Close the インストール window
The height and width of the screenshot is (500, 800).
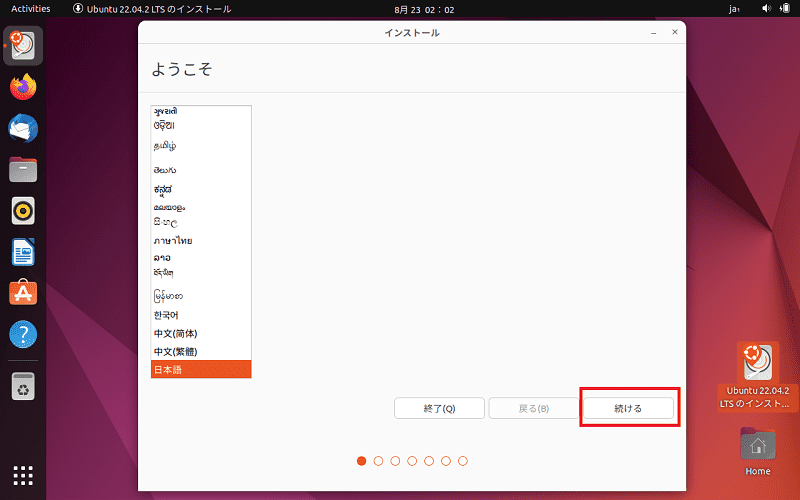674,32
